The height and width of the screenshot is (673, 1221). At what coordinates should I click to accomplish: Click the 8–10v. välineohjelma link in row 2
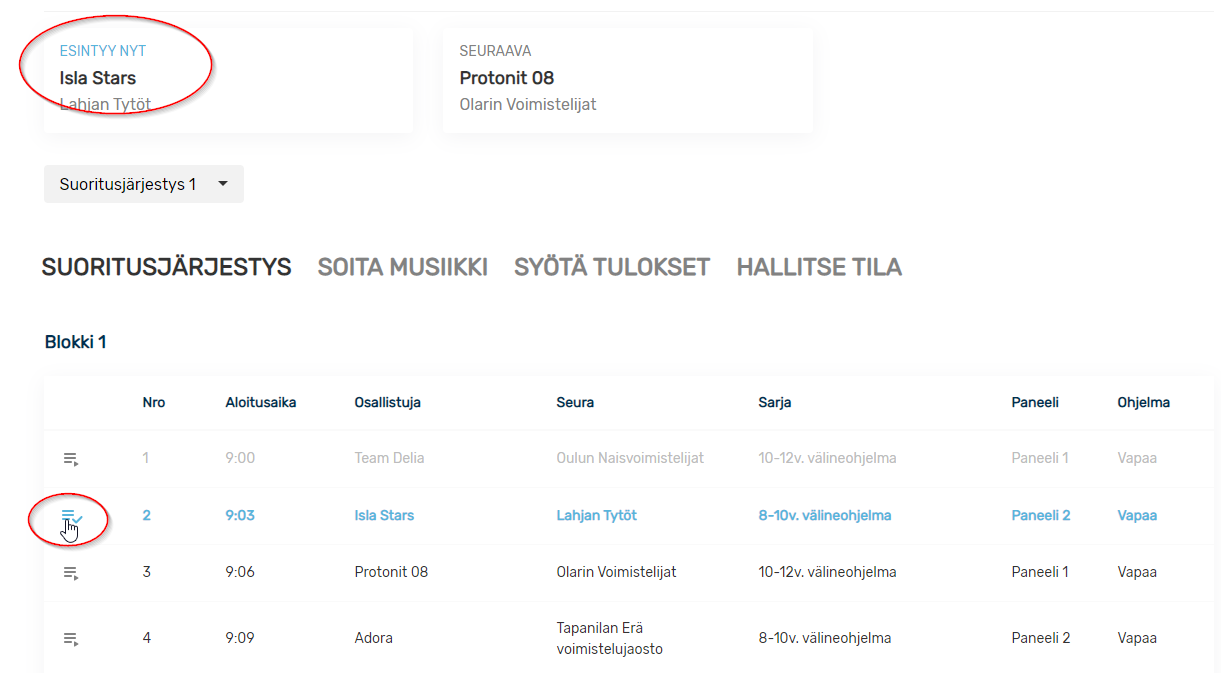click(x=824, y=516)
